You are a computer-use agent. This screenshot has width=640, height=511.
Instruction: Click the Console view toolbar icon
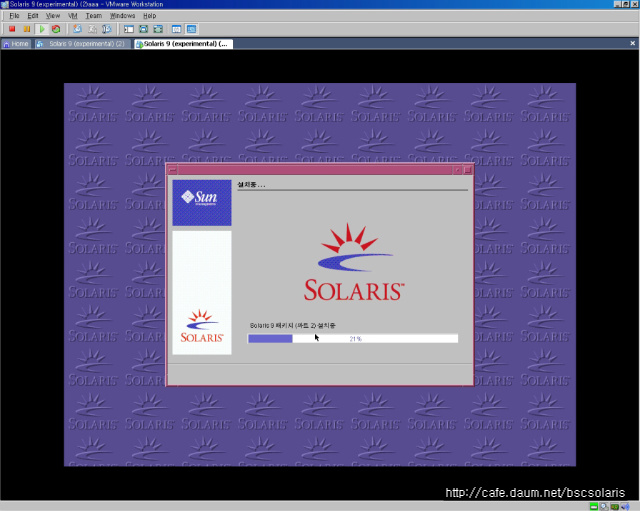pos(191,29)
